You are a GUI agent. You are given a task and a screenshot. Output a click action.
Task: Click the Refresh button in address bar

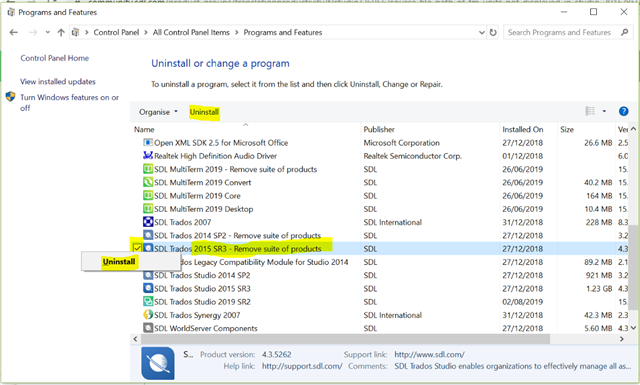pyautogui.click(x=493, y=32)
